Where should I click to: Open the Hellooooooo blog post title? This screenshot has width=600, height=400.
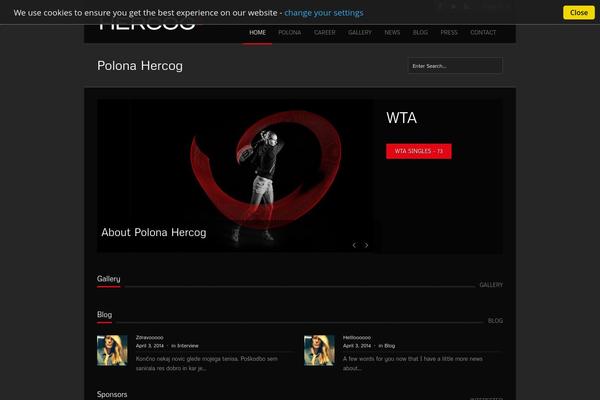pyautogui.click(x=357, y=338)
